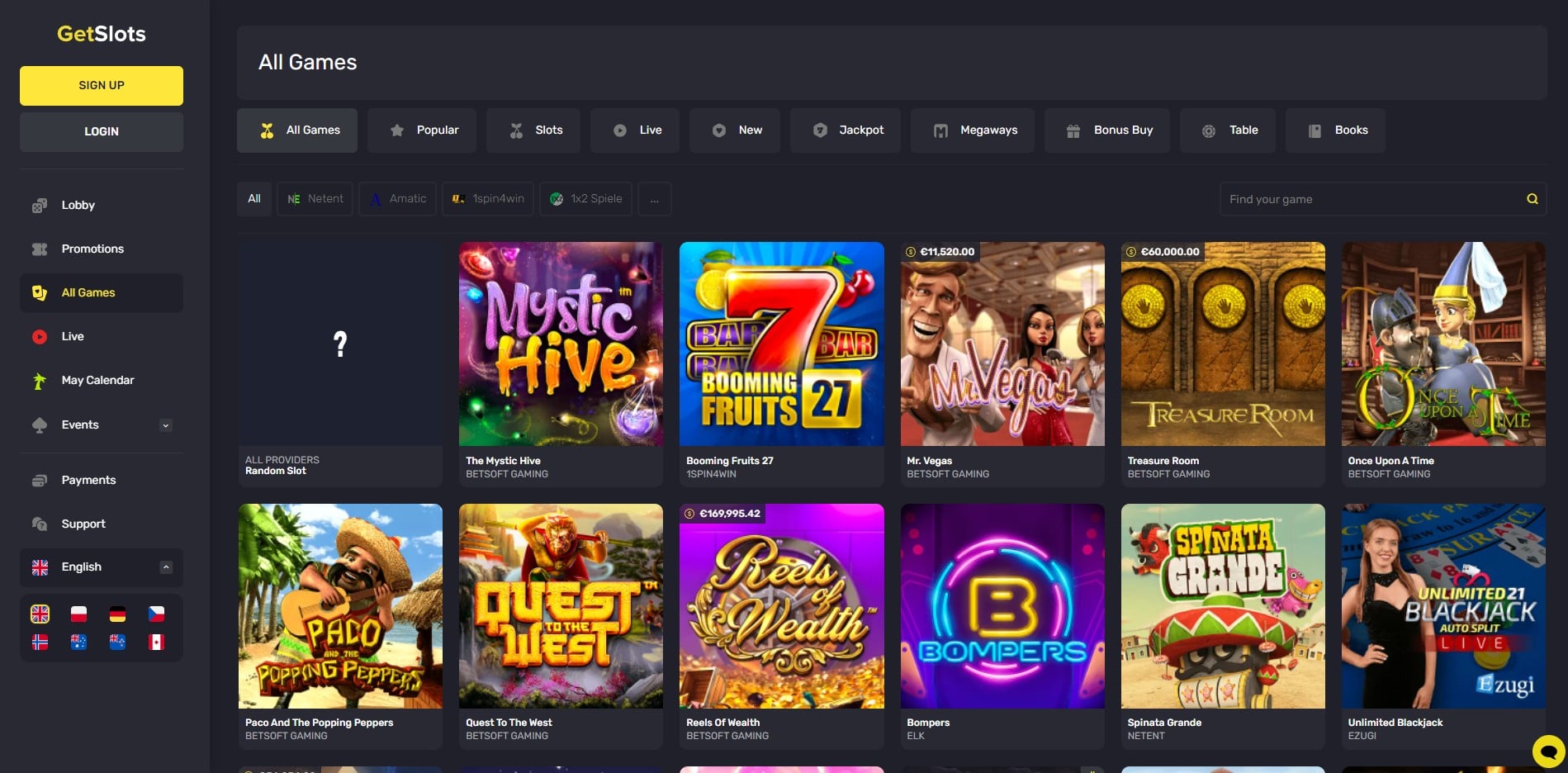Focus the Find your game search field
Image resolution: width=1568 pixels, height=773 pixels.
coord(1383,199)
